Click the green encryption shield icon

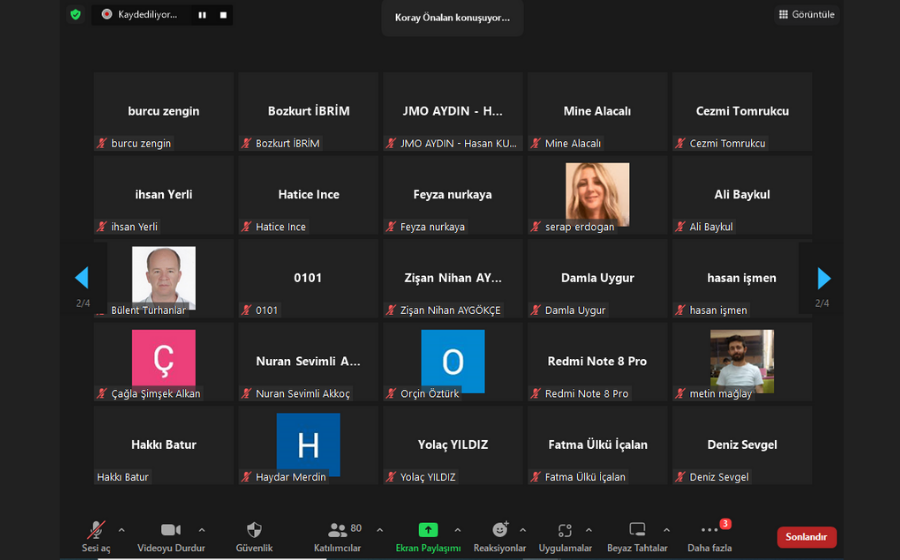[x=75, y=14]
